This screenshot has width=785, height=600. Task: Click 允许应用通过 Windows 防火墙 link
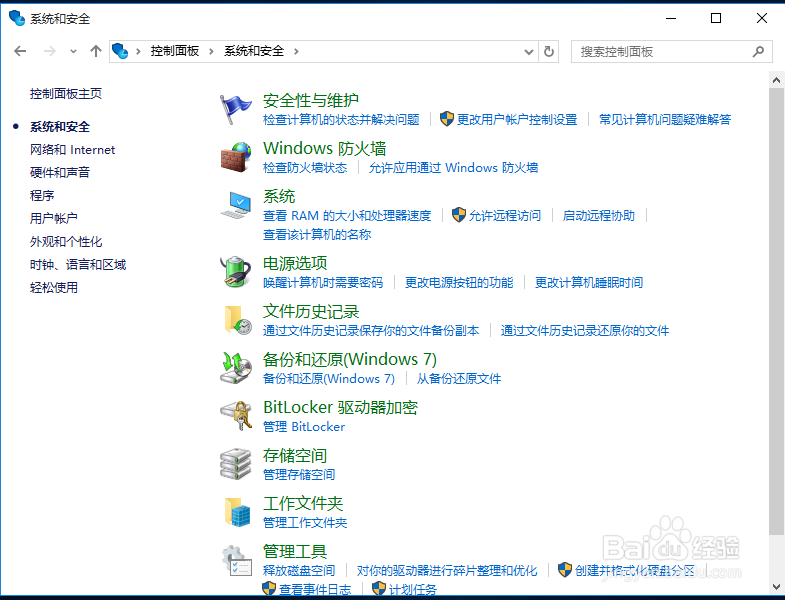(453, 168)
